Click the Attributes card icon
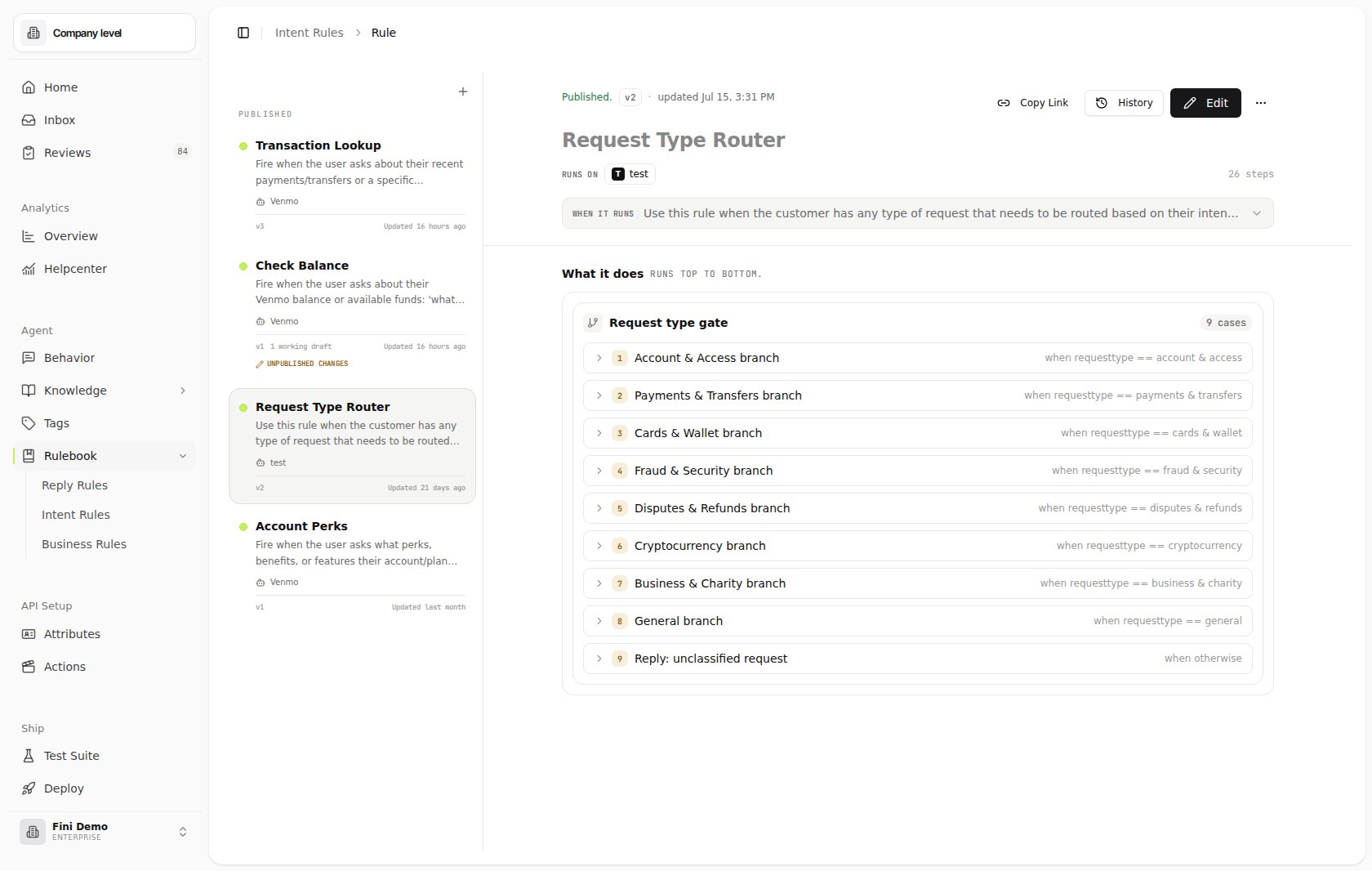This screenshot has height=871, width=1372. (29, 634)
